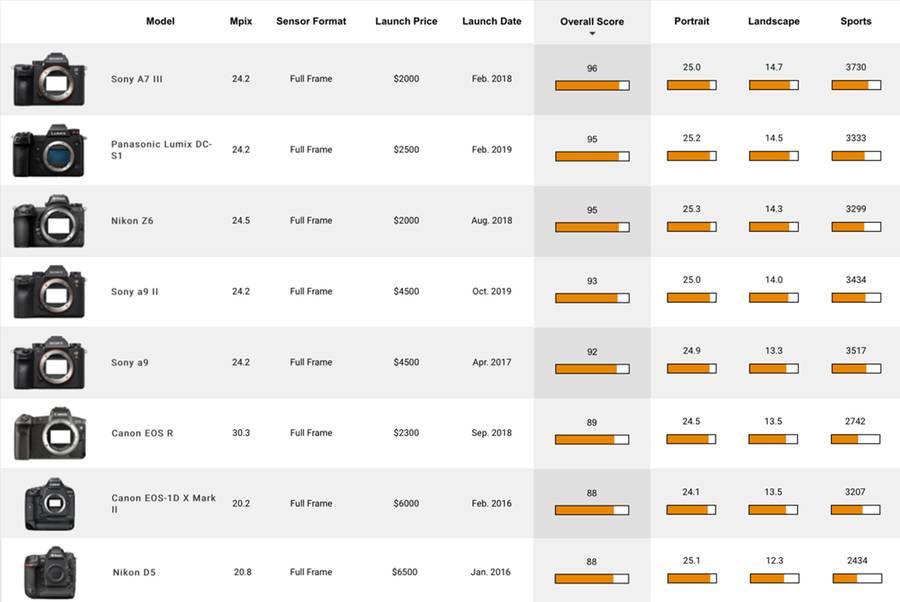Image resolution: width=900 pixels, height=602 pixels.
Task: Open the Canon EOS R model link
Action: point(143,434)
